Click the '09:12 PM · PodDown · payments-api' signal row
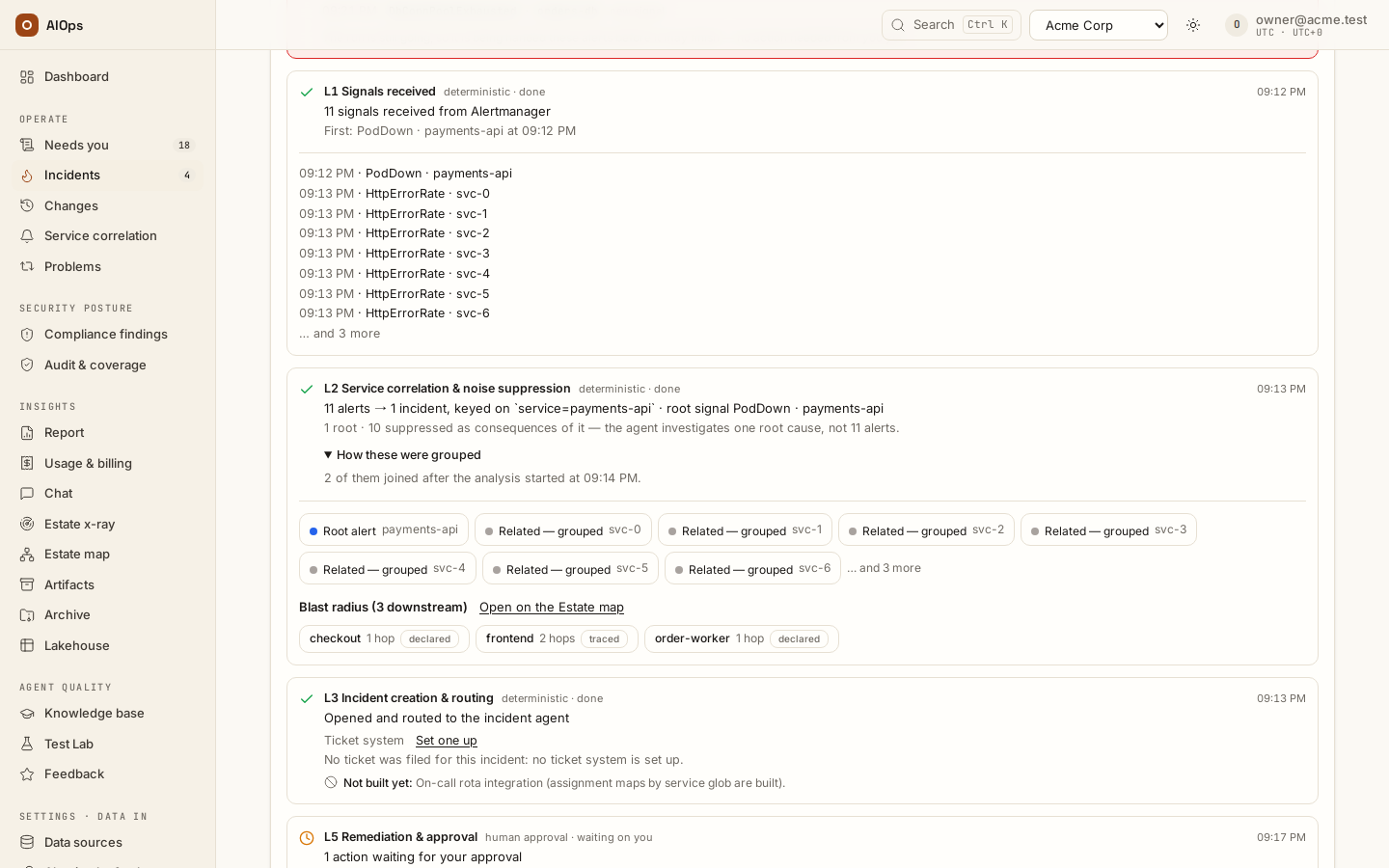The width and height of the screenshot is (1389, 868). coord(405,174)
